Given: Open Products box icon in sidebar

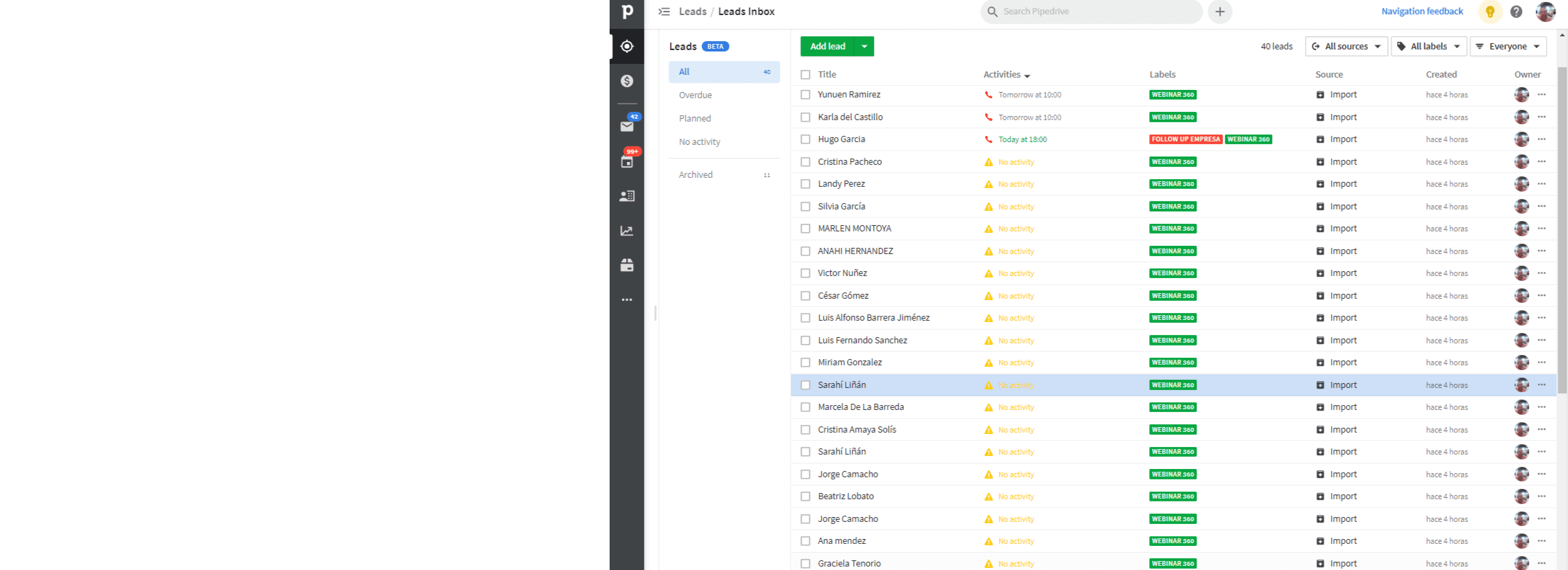Looking at the screenshot, I should tap(627, 265).
